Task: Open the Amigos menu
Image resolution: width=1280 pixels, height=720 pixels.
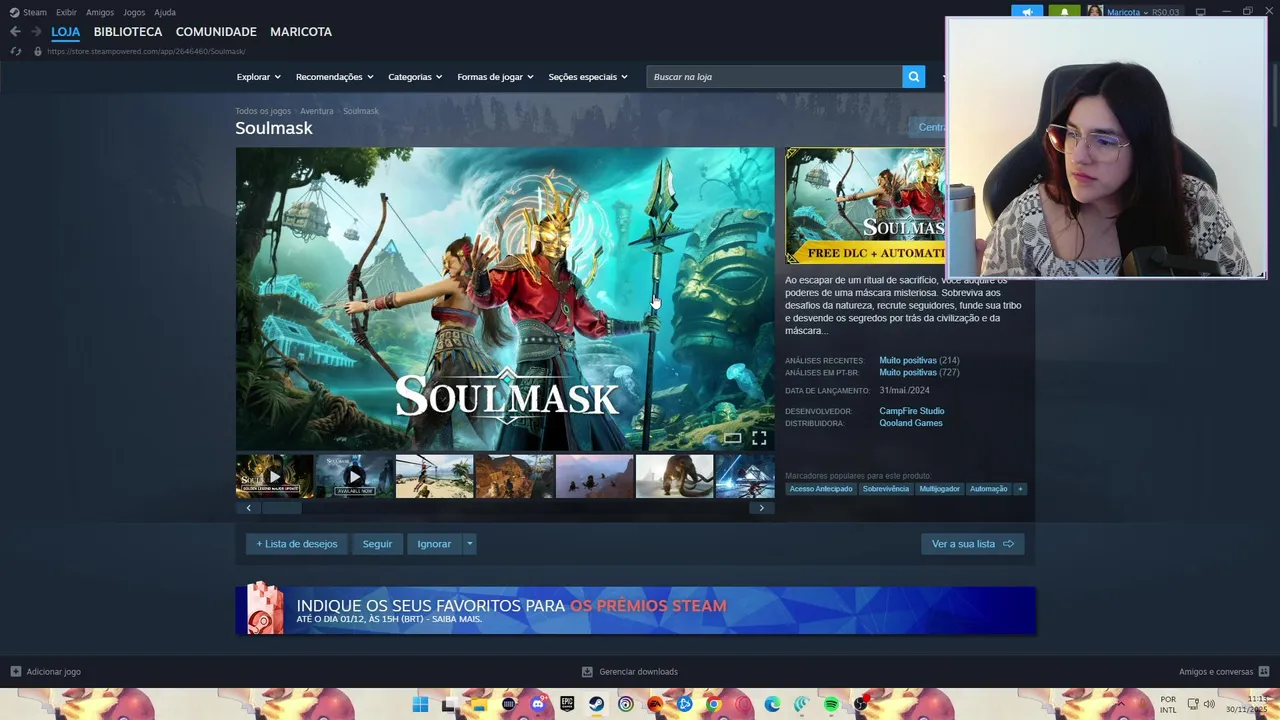Action: [x=100, y=12]
